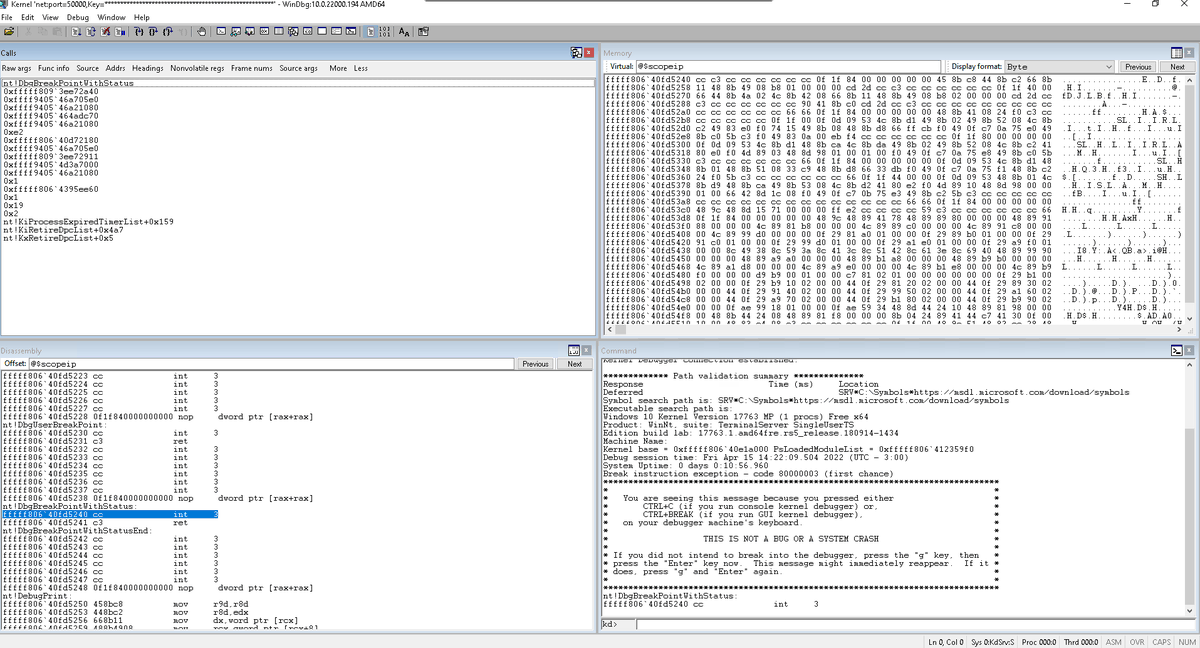Click Headings option in the Calls panel
Viewport: 1200px width, 648px height.
tap(147, 66)
